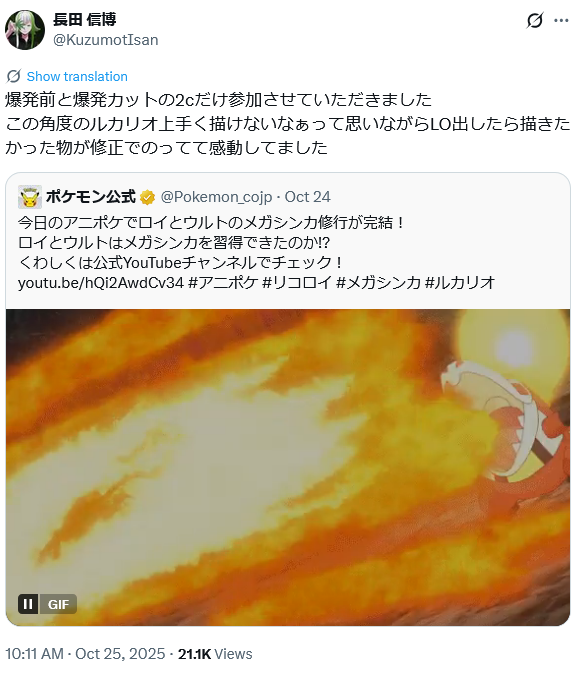Click the gold verified badge

point(148,197)
